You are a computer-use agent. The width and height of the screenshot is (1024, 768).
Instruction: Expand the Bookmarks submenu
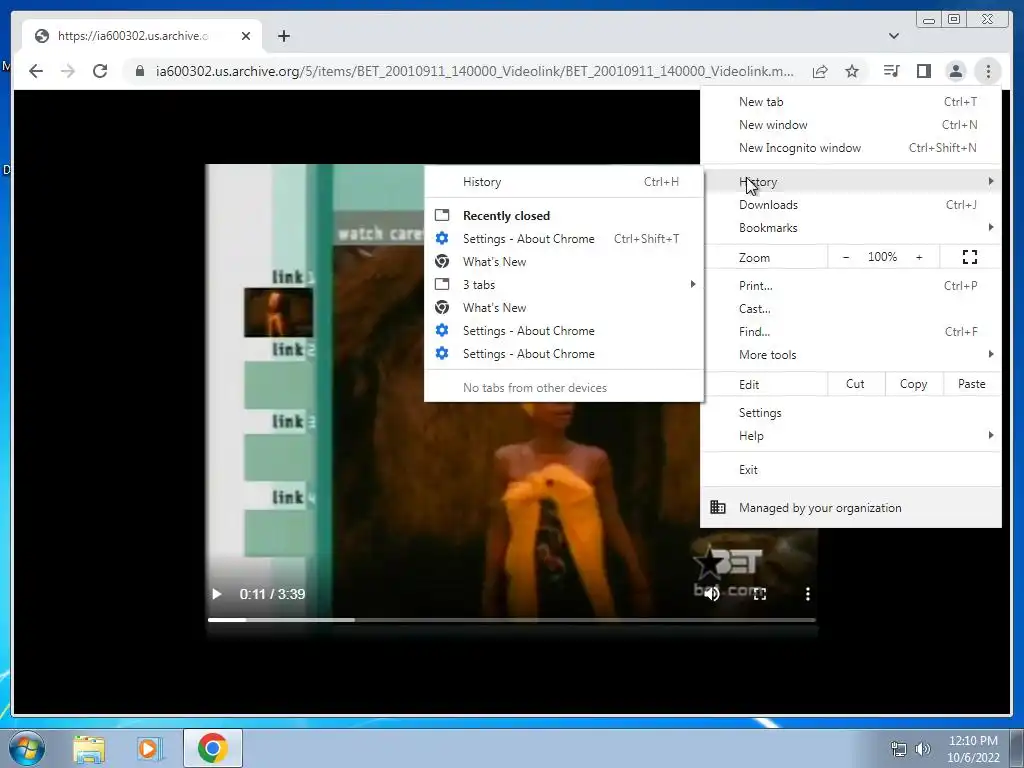(851, 228)
